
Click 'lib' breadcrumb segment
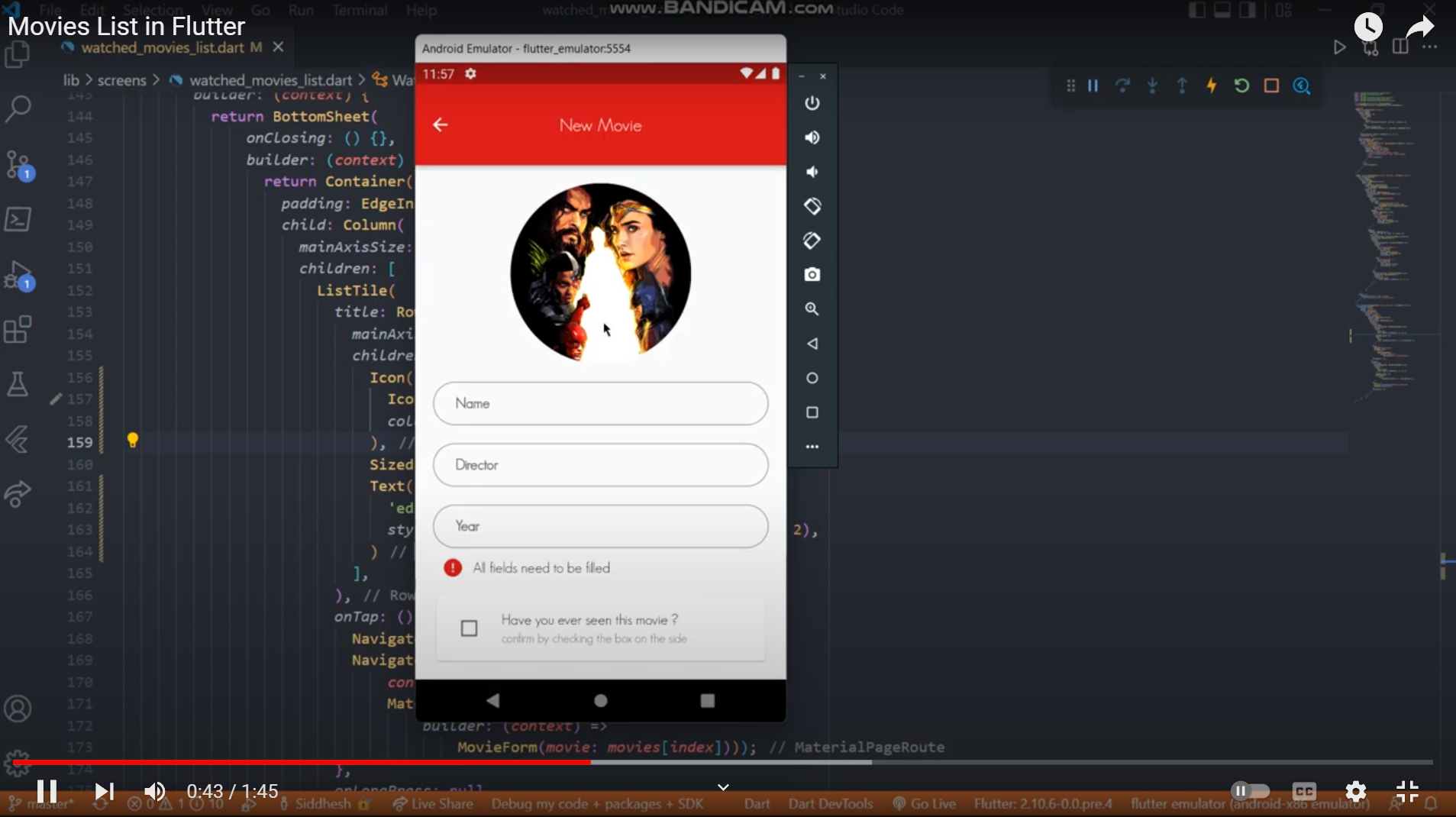coord(71,80)
